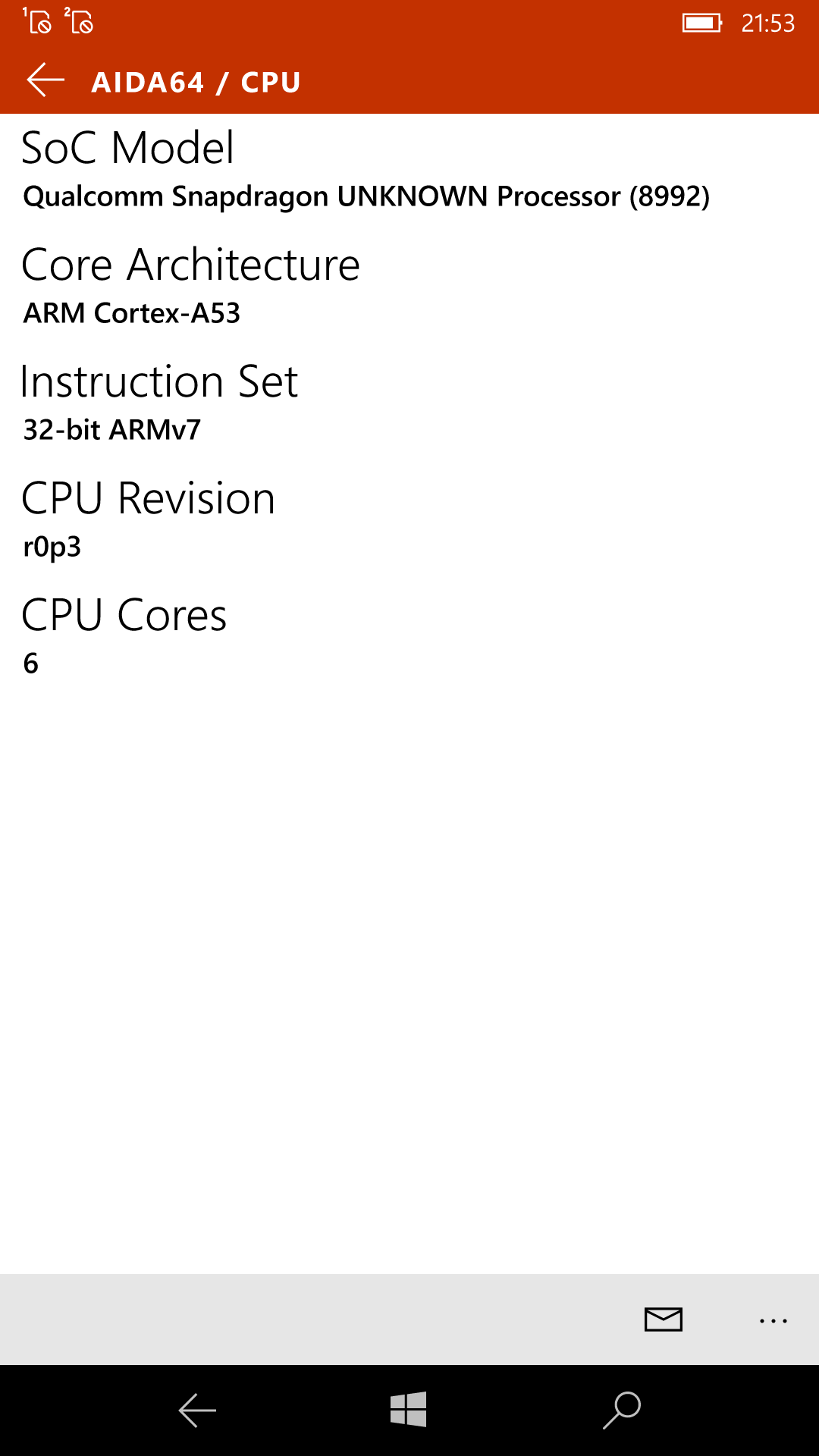The height and width of the screenshot is (1456, 819).
Task: Expand the three-dot more options menu
Action: tap(773, 1321)
